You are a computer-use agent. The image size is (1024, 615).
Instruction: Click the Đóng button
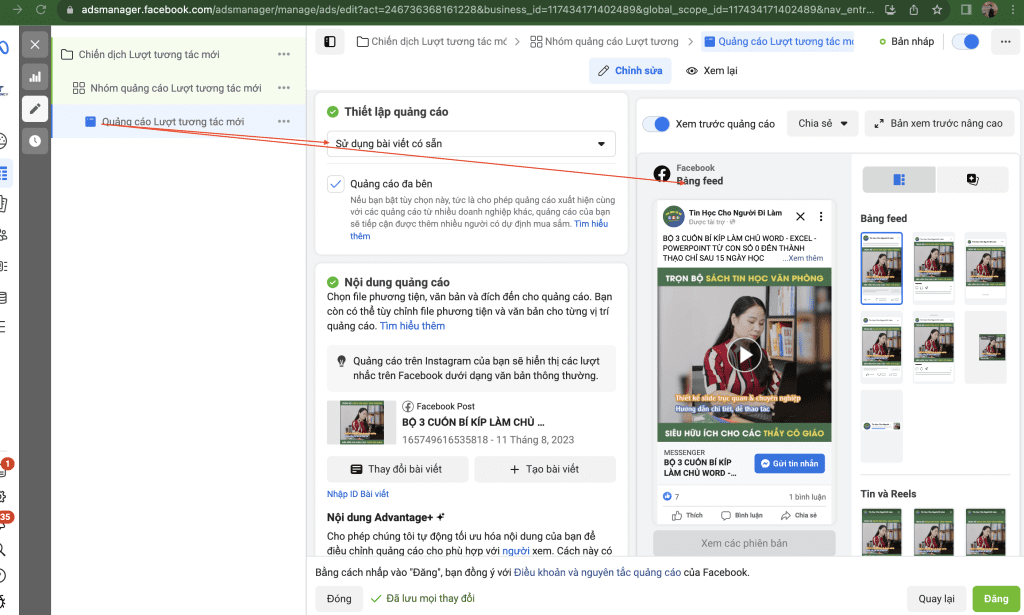(x=339, y=599)
